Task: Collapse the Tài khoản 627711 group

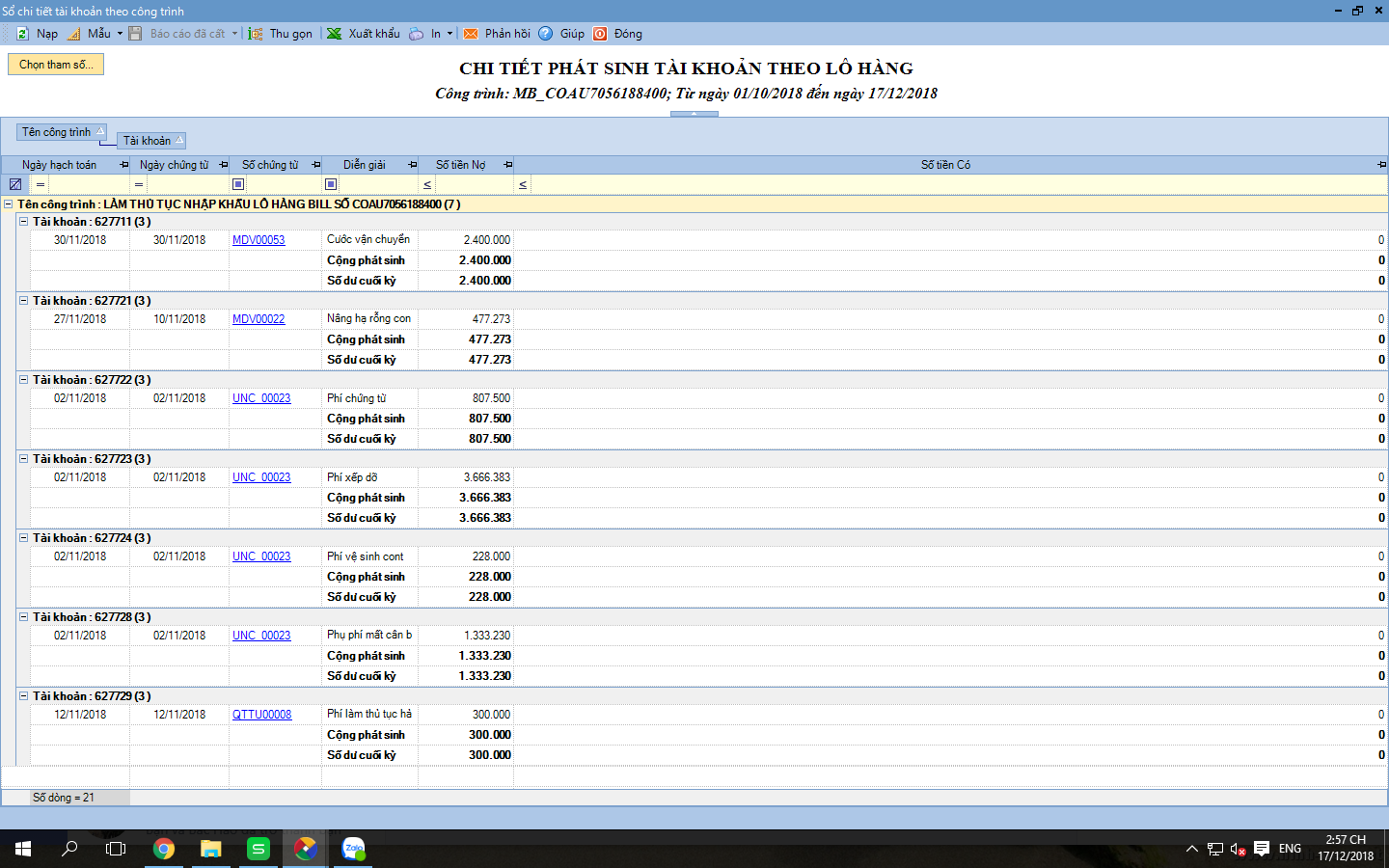Action: (x=24, y=222)
